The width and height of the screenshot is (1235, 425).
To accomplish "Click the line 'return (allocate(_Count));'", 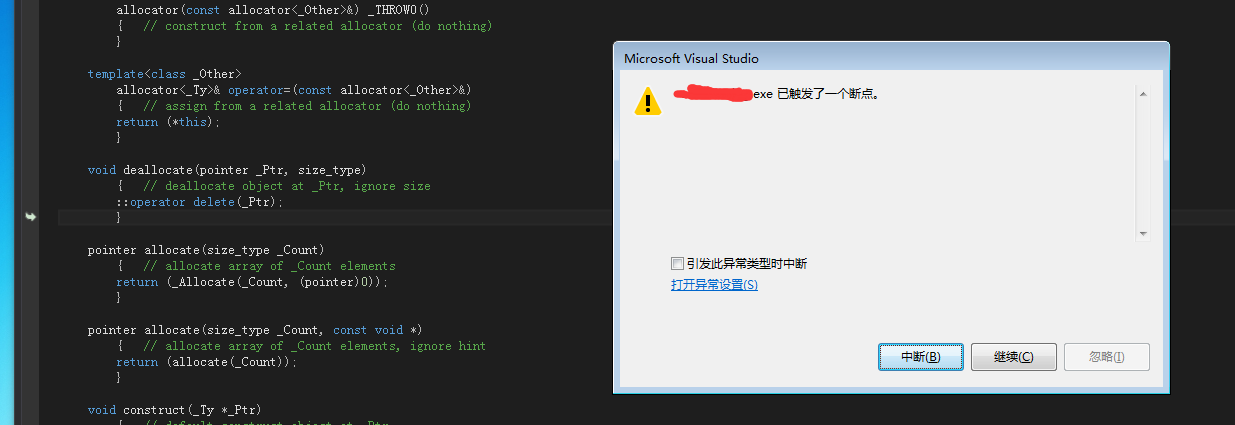I will pyautogui.click(x=207, y=362).
